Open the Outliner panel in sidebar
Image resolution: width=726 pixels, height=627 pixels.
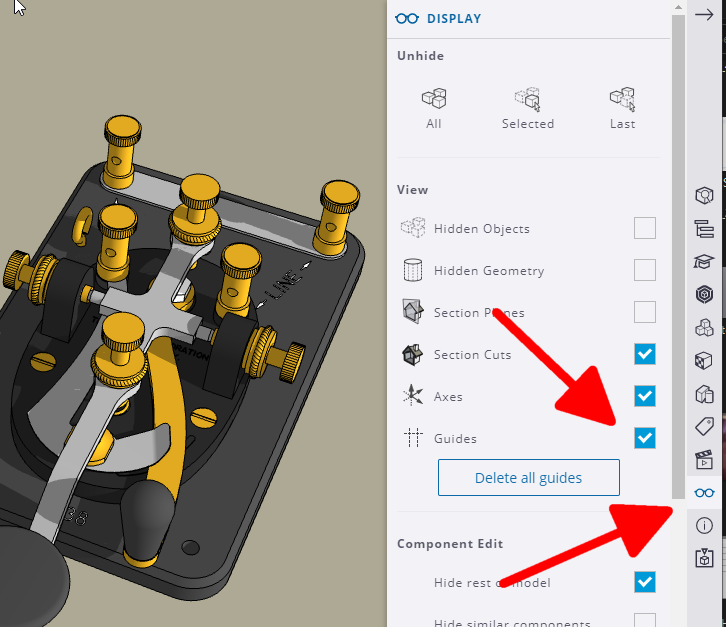click(x=704, y=229)
